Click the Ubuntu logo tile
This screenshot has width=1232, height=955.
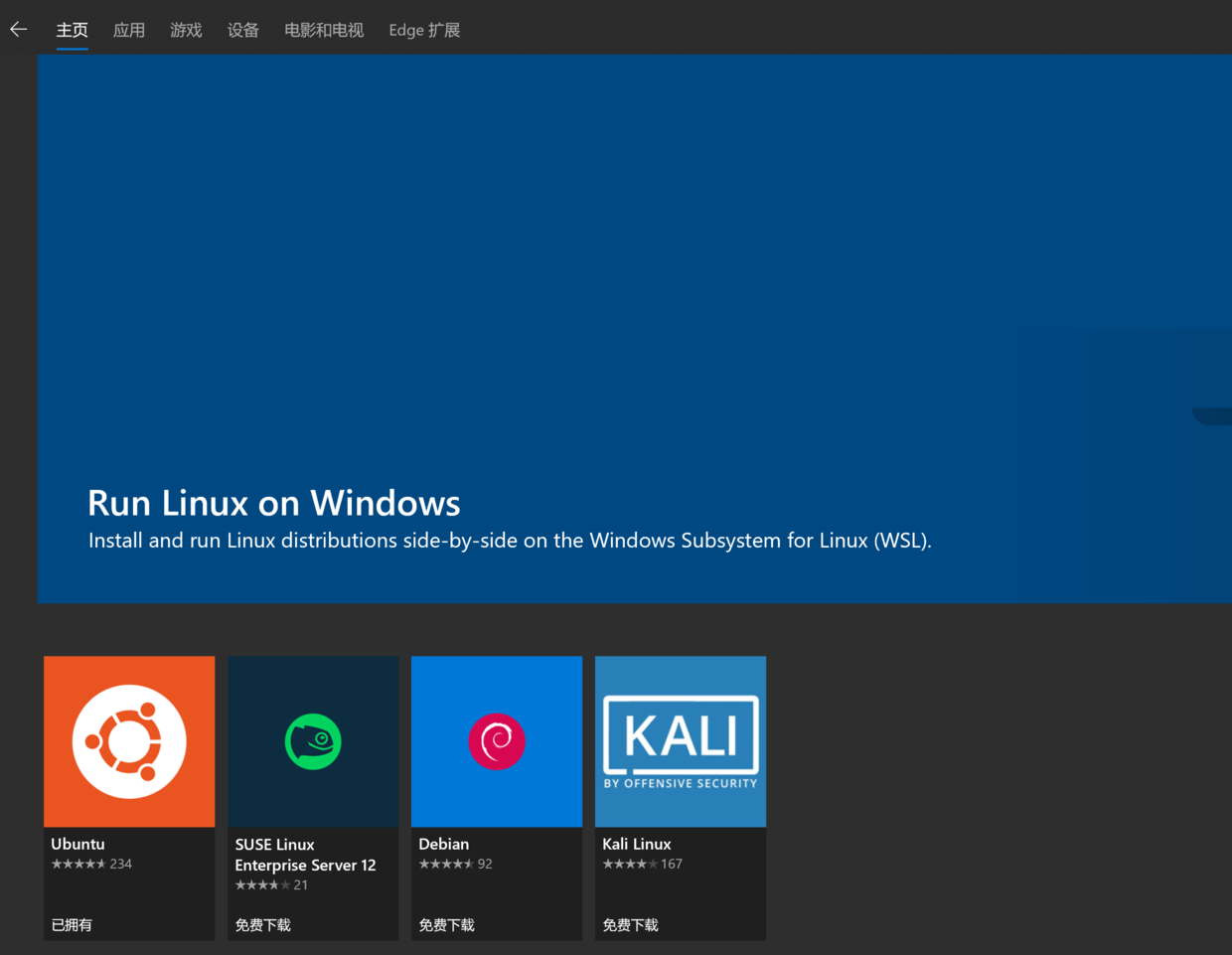click(129, 741)
